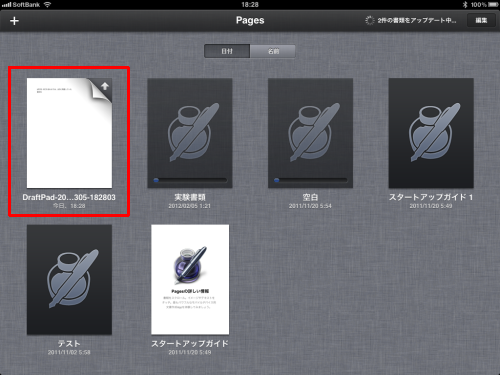Screen dimensions: 500x375
Task: Sort documents by 名前 (name) tab
Action: (x=273, y=51)
